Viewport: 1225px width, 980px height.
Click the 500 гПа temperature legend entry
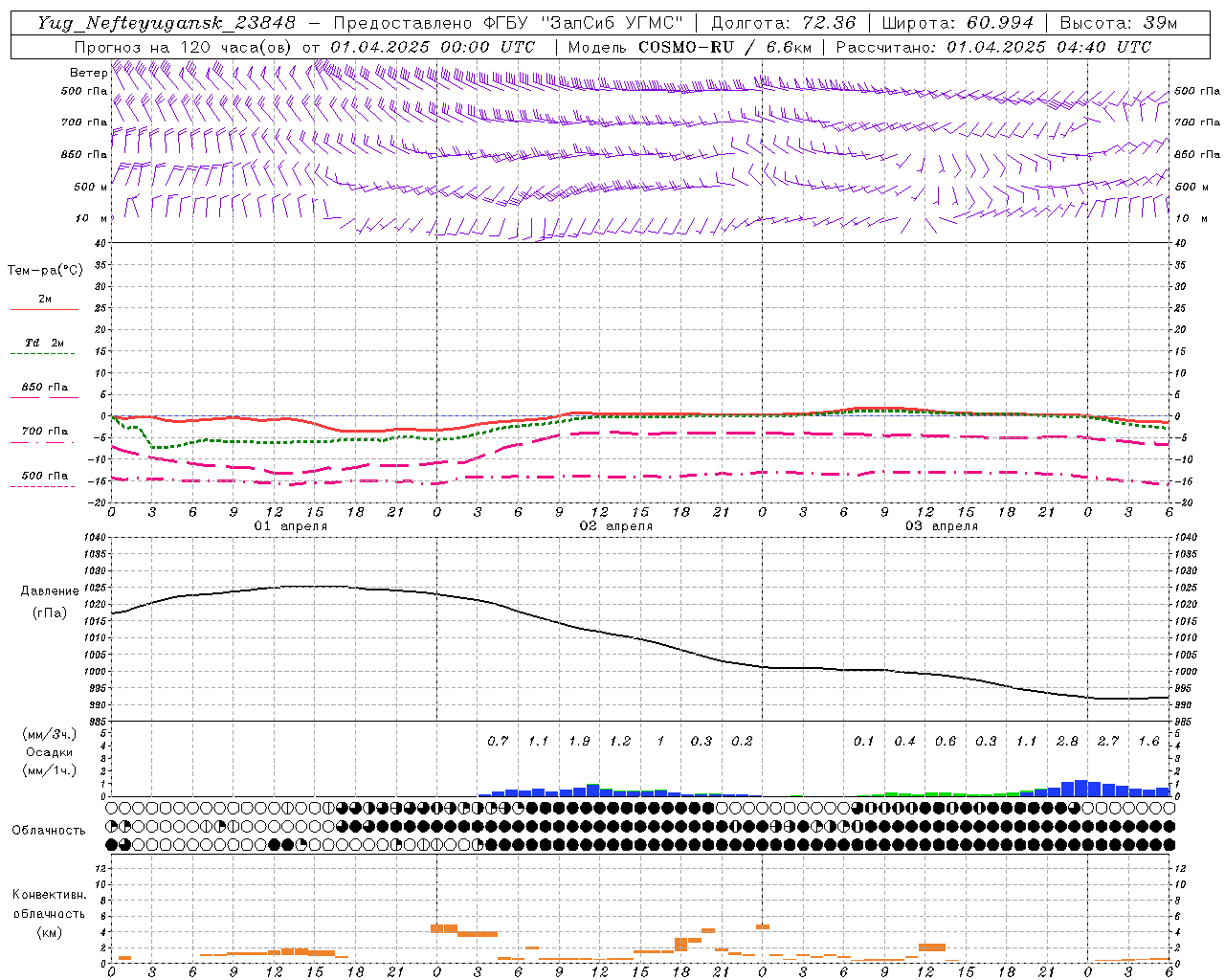point(45,476)
